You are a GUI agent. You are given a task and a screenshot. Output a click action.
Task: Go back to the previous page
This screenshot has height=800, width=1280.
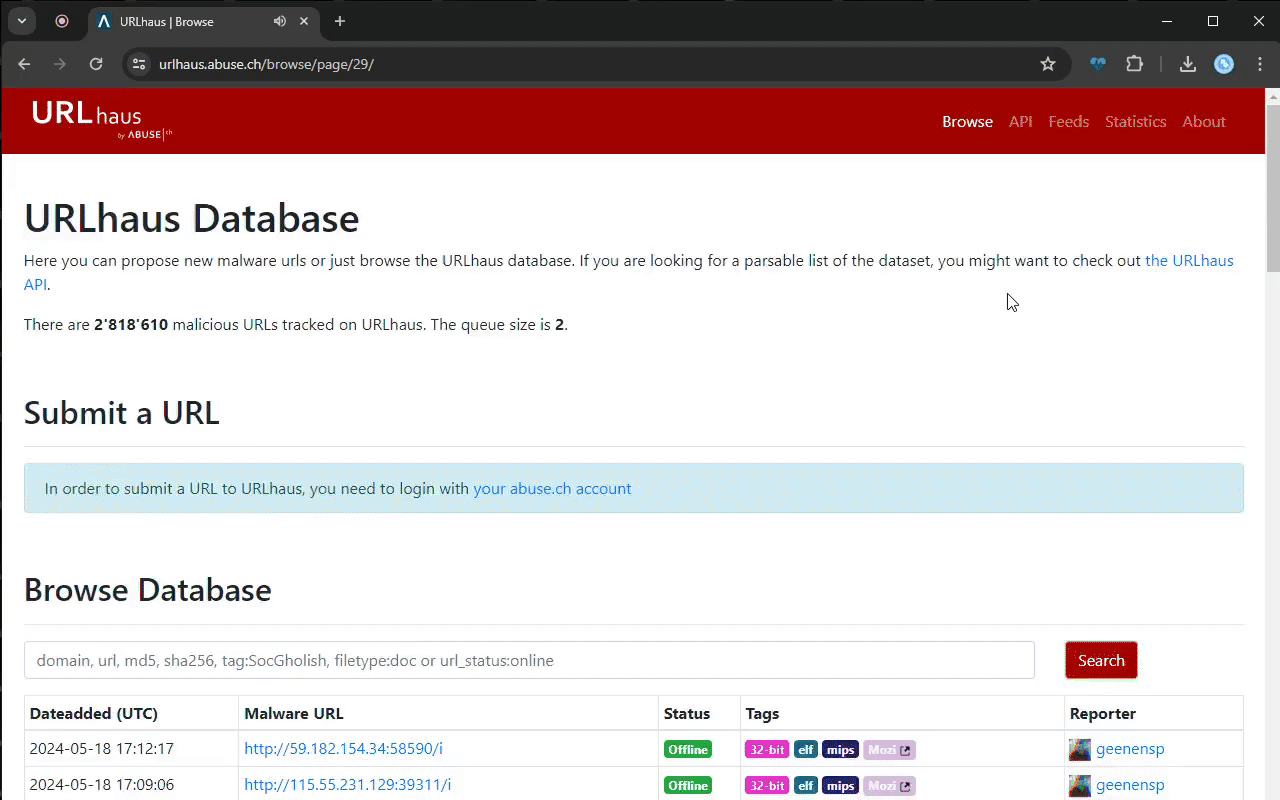(x=24, y=64)
